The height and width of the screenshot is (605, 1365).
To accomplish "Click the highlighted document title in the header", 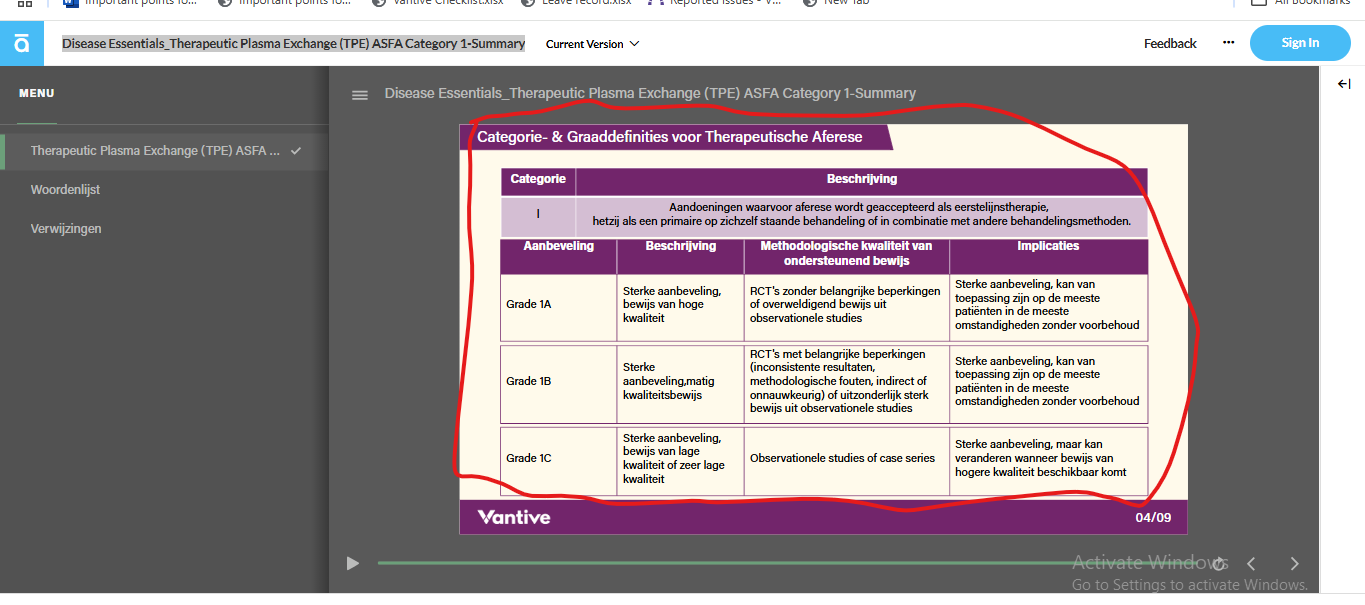I will coord(293,44).
